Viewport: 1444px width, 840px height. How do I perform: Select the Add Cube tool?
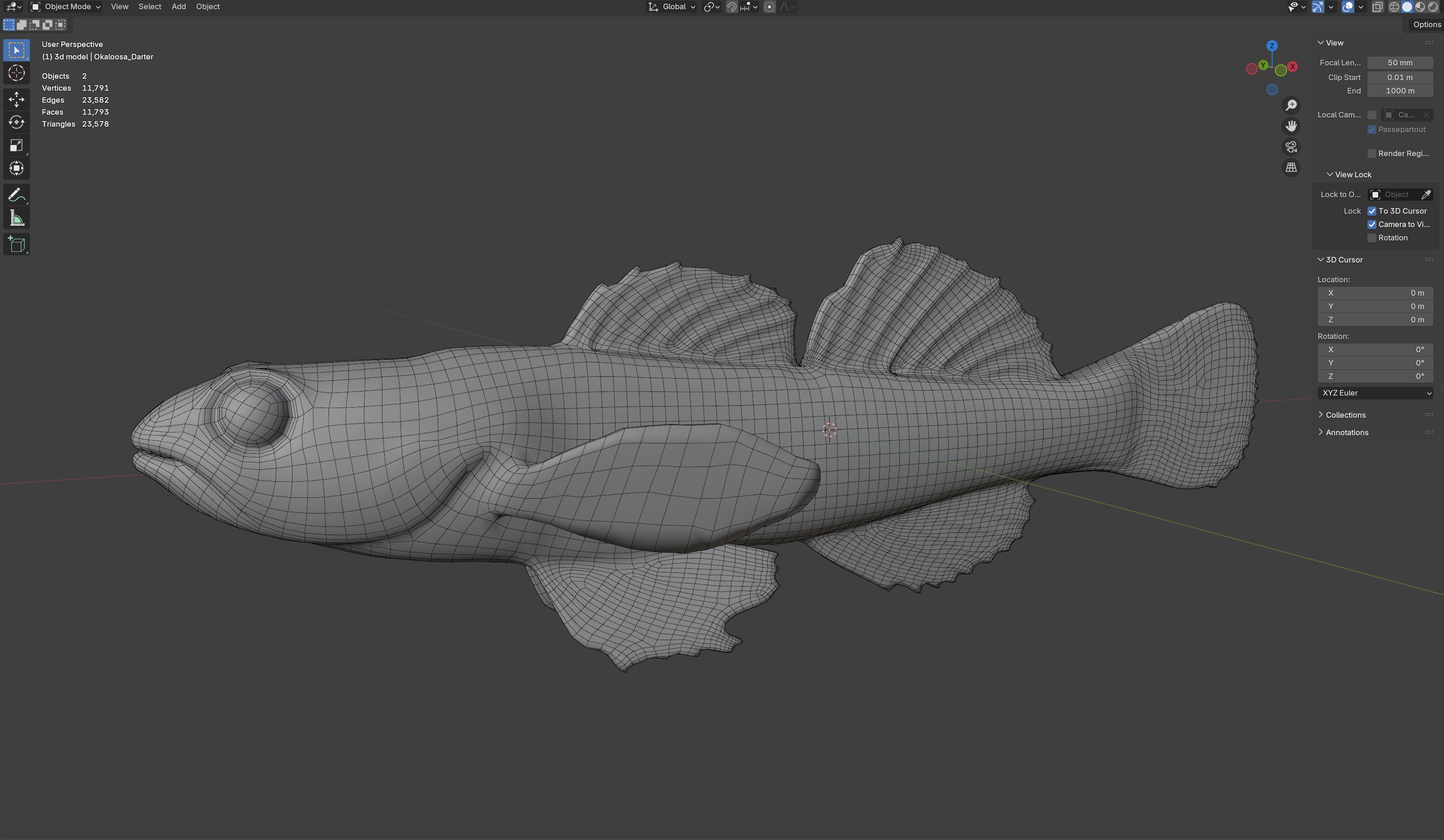[x=16, y=245]
